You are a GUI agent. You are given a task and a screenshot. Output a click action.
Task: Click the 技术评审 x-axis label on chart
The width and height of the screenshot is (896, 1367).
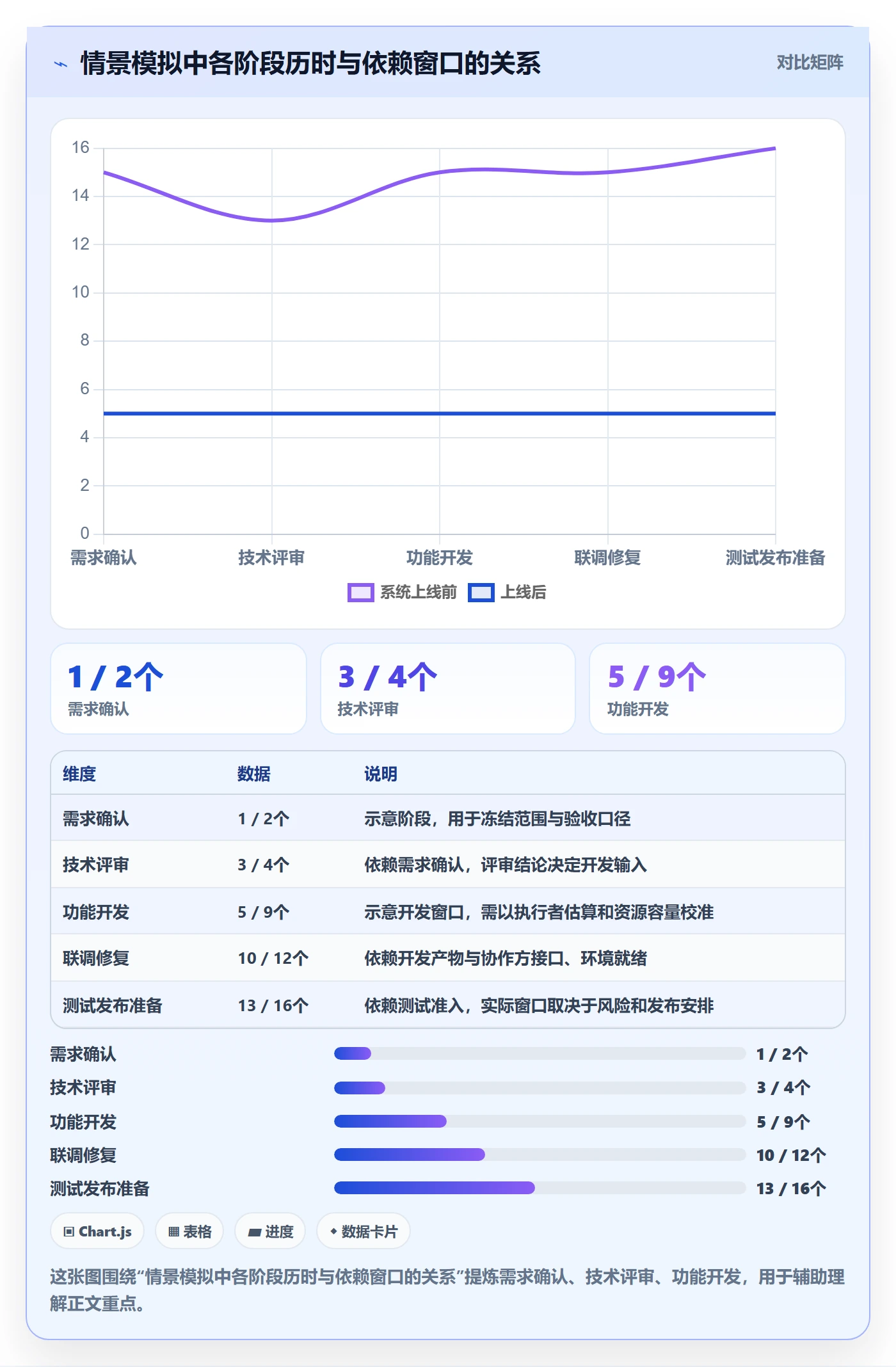pyautogui.click(x=271, y=558)
